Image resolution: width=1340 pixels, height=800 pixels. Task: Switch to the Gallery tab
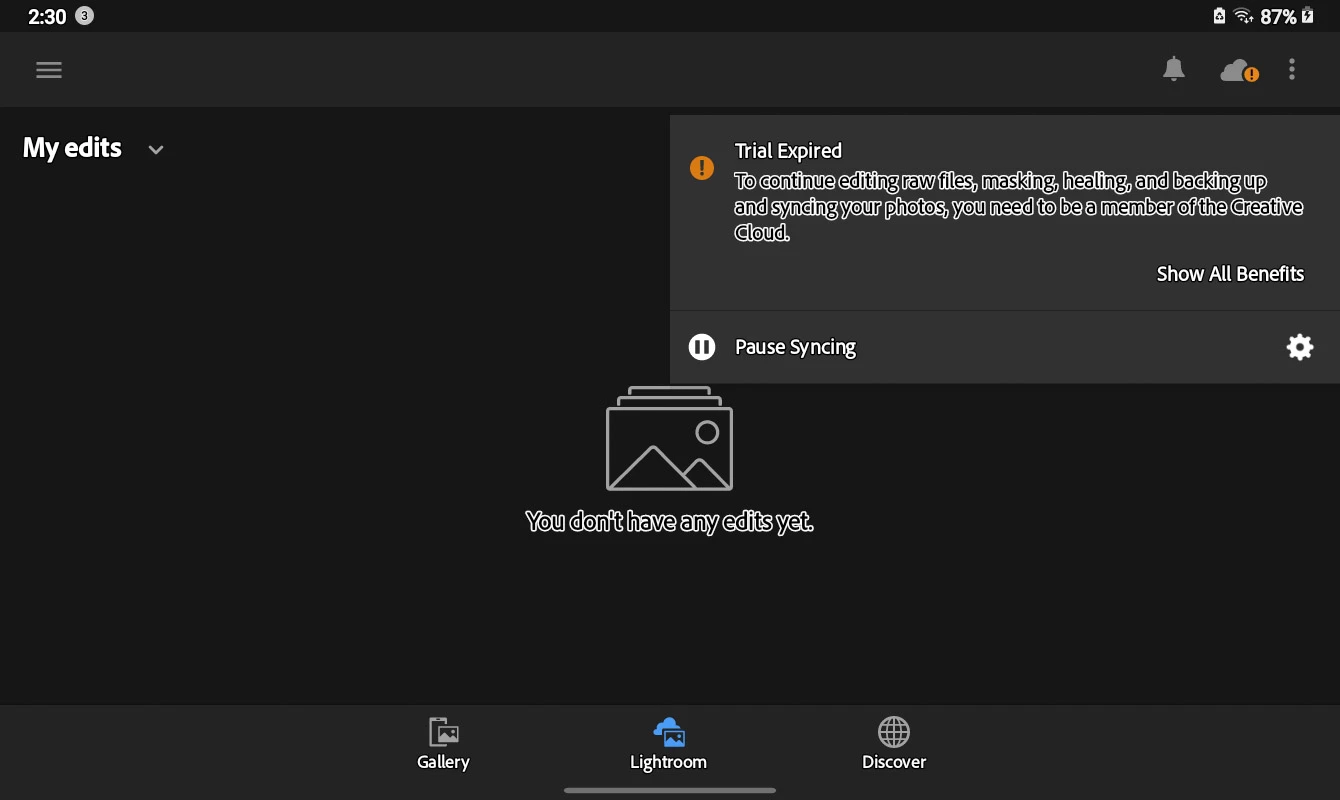(x=443, y=744)
